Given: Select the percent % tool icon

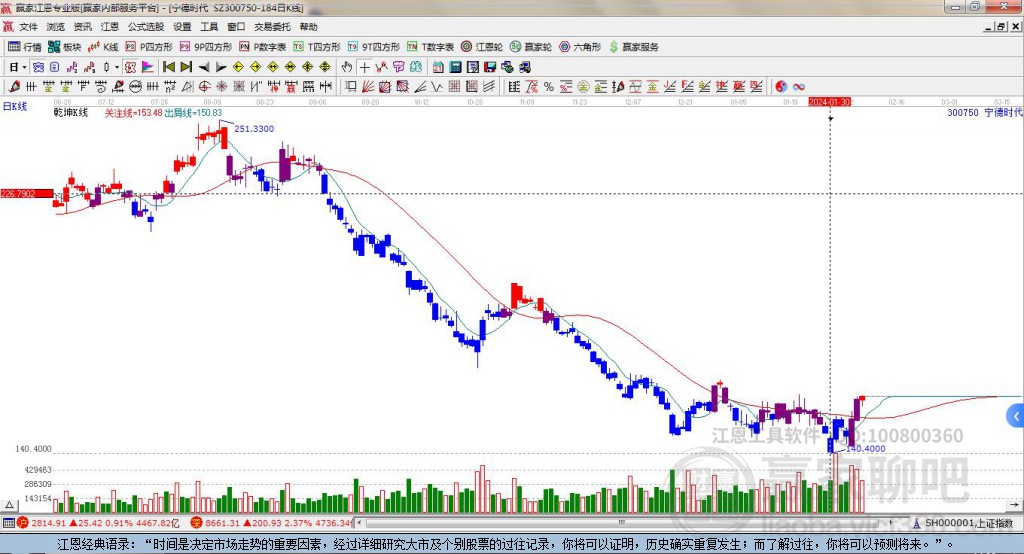Looking at the screenshot, I should pyautogui.click(x=549, y=86).
